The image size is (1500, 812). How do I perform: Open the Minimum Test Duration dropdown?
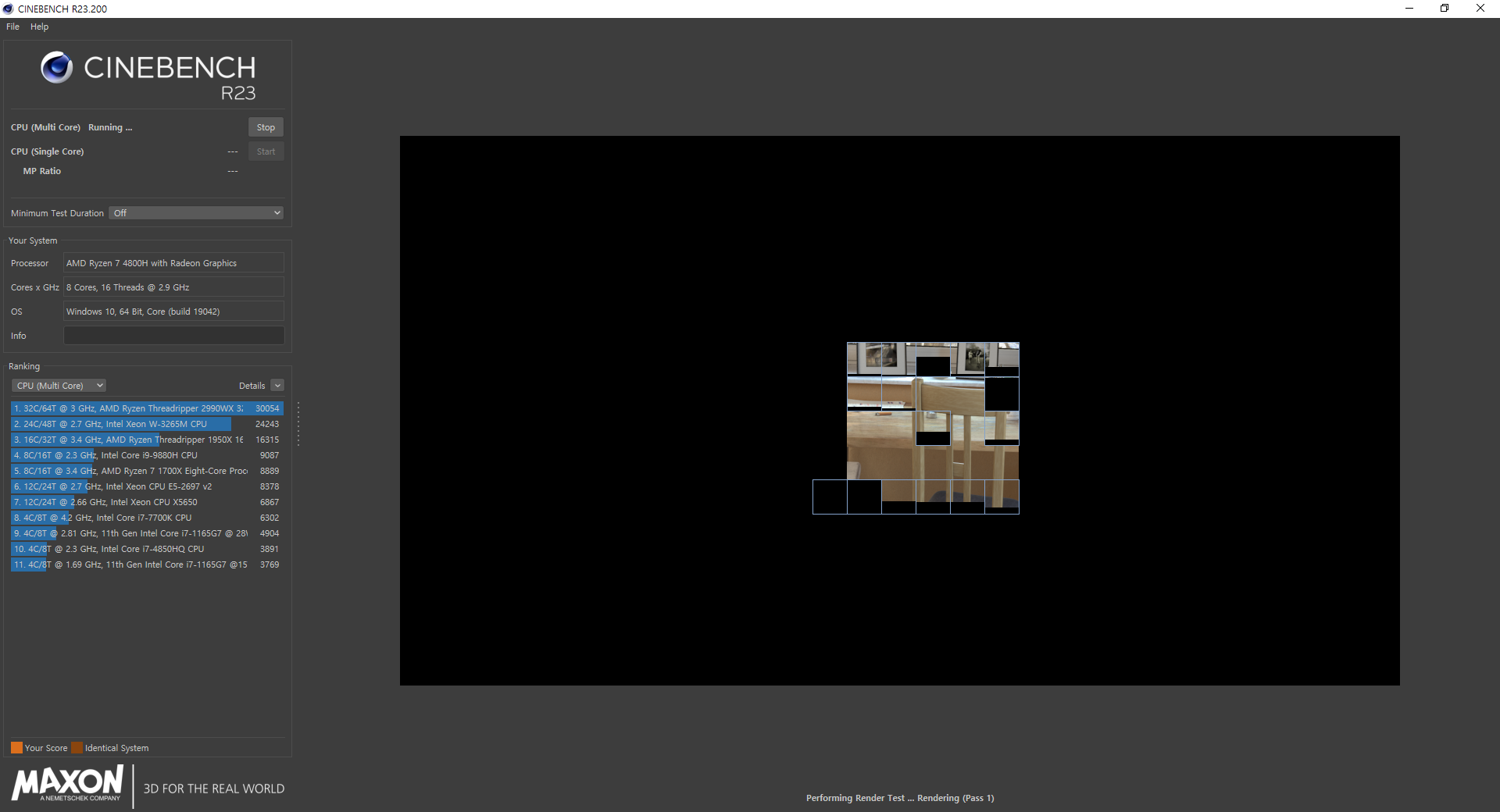tap(196, 213)
